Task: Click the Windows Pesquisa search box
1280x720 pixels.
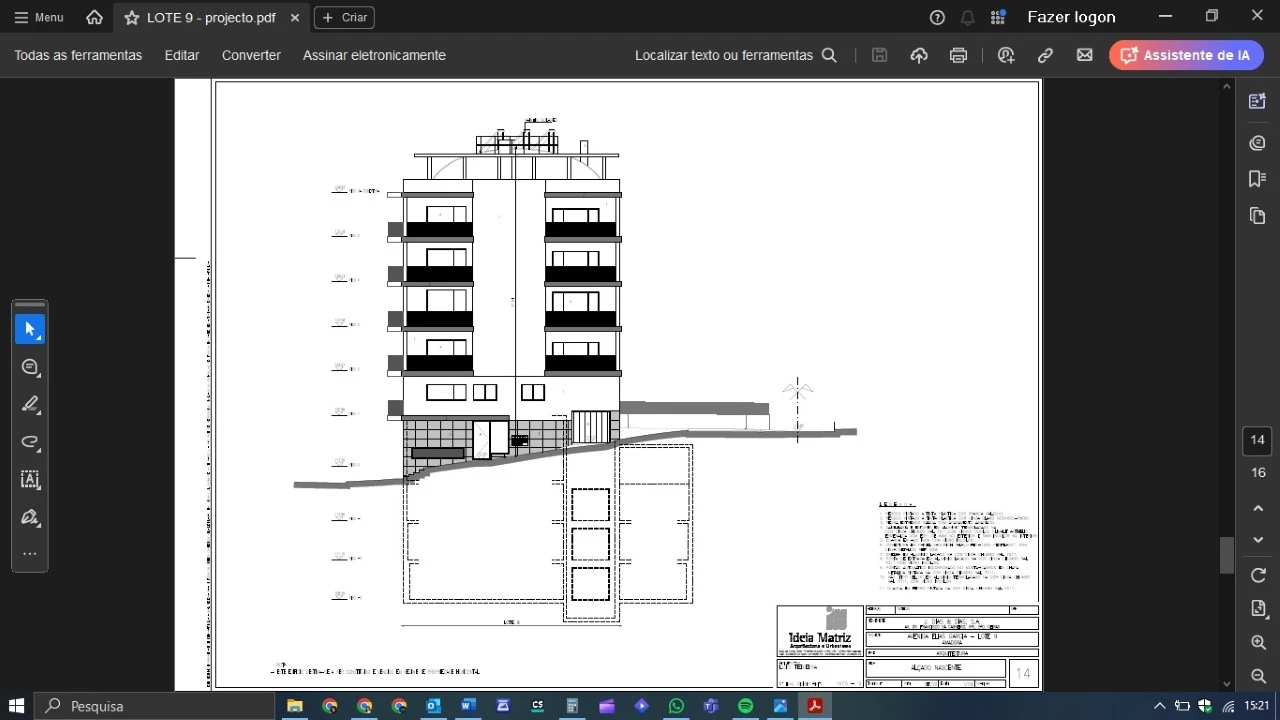Action: (x=155, y=706)
